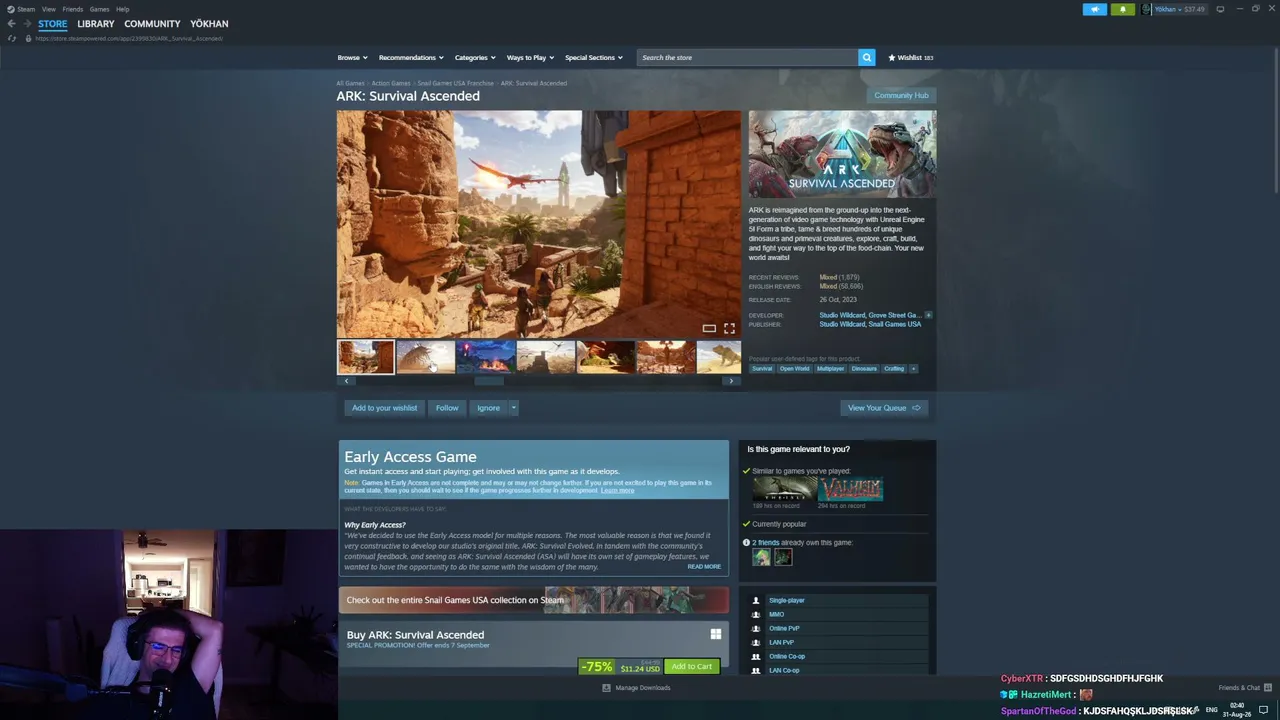Click READ MORE in the Early Access section
This screenshot has height=720, width=1280.
coord(704,567)
